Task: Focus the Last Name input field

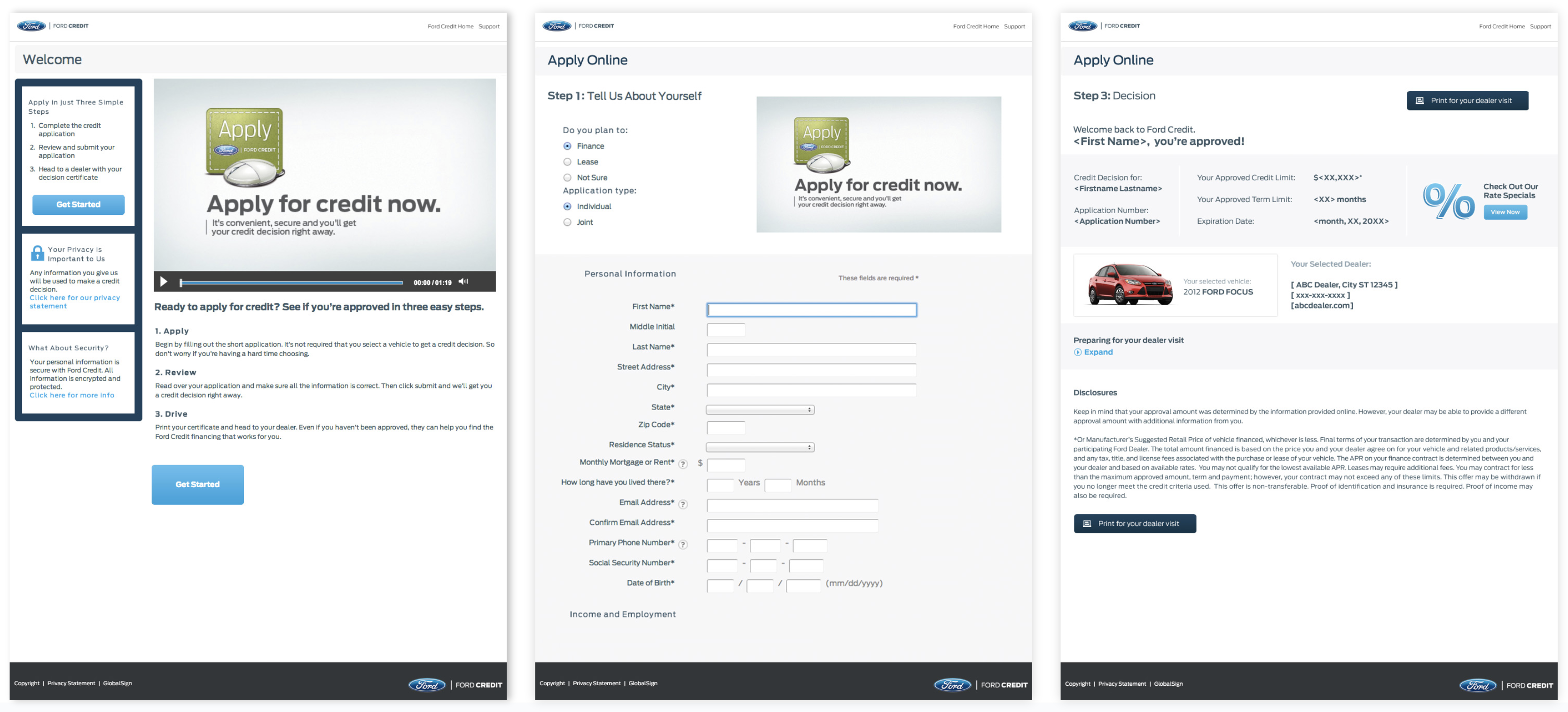Action: tap(811, 350)
